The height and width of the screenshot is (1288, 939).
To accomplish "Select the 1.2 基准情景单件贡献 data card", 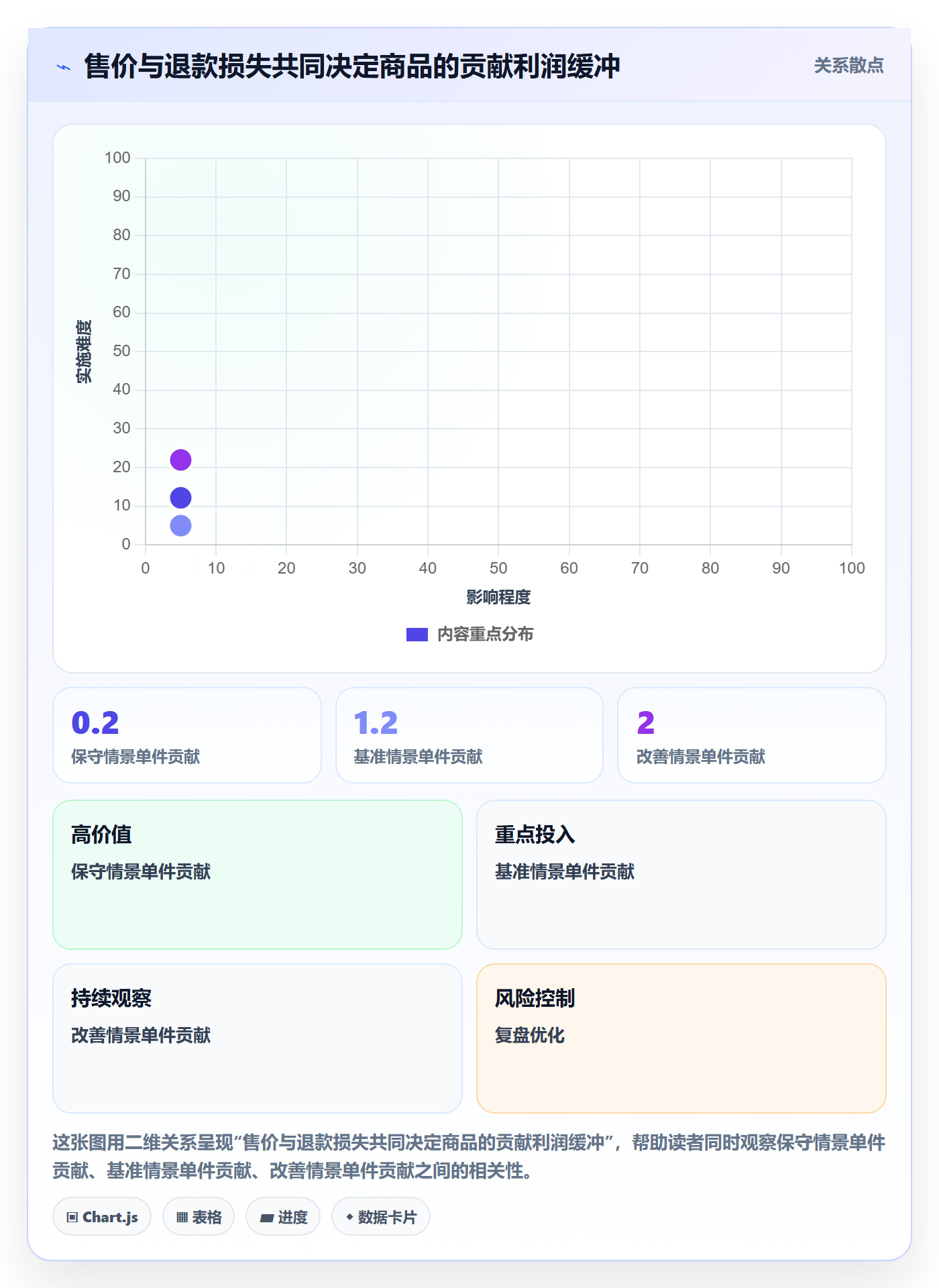I will (469, 735).
